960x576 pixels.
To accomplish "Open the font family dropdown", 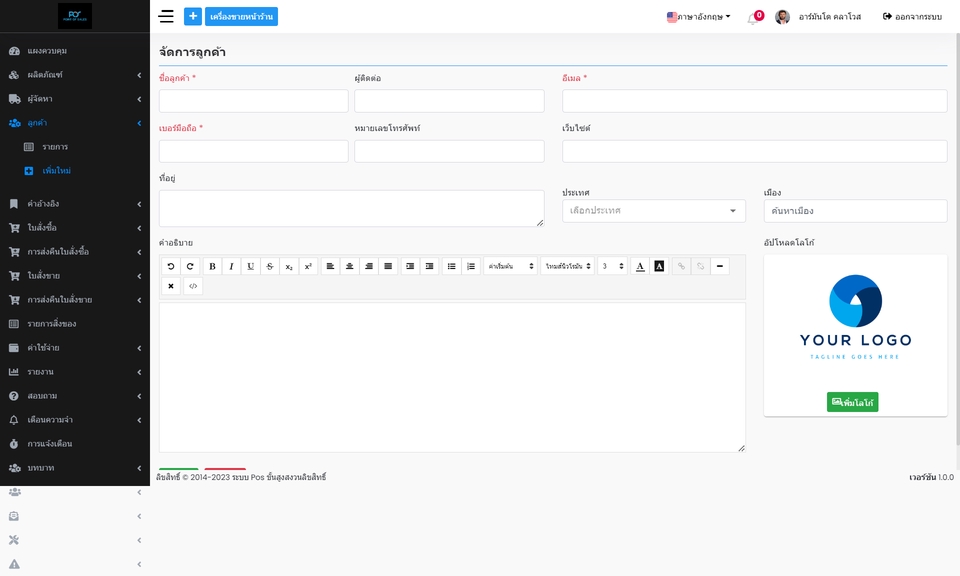I will (x=568, y=266).
